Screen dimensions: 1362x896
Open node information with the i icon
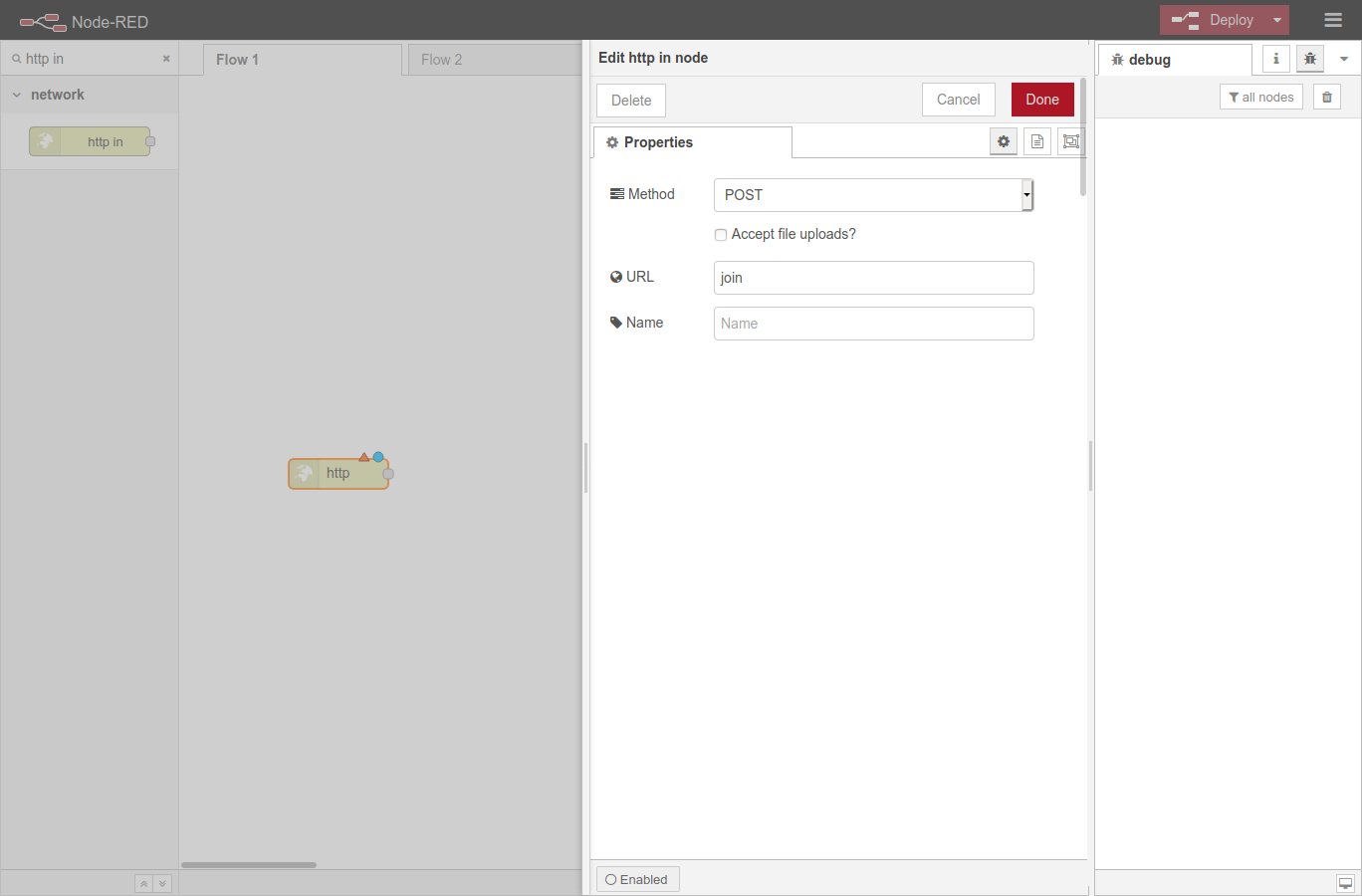1275,58
